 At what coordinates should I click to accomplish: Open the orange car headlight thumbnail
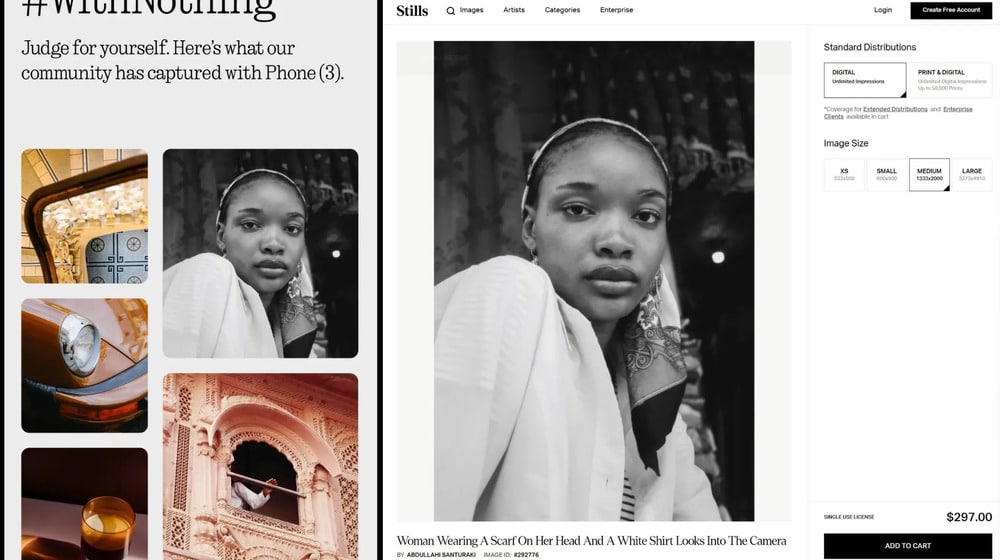[x=84, y=365]
